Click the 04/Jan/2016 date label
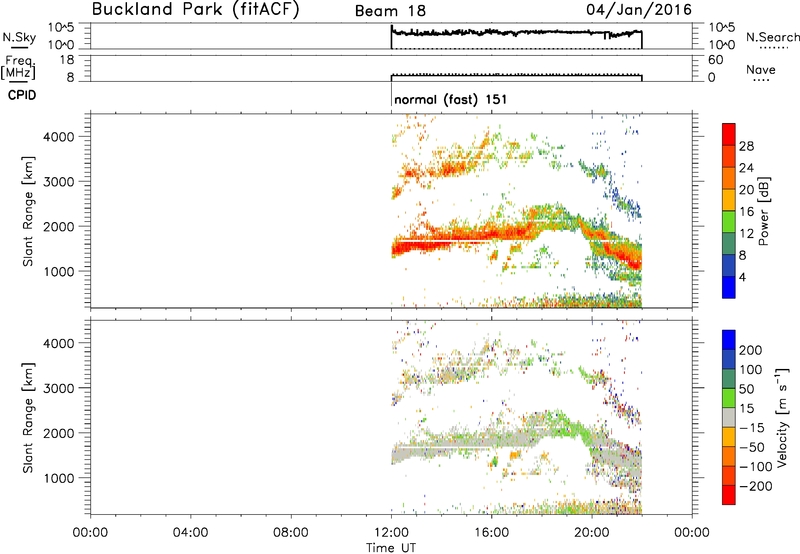Screen dimensions: 800x554 click(x=639, y=9)
